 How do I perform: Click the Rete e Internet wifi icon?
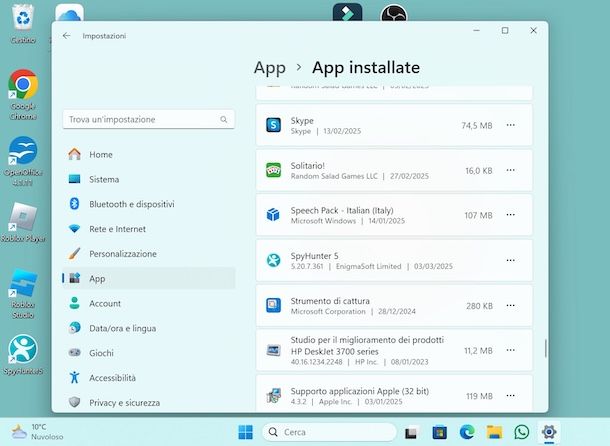click(74, 229)
